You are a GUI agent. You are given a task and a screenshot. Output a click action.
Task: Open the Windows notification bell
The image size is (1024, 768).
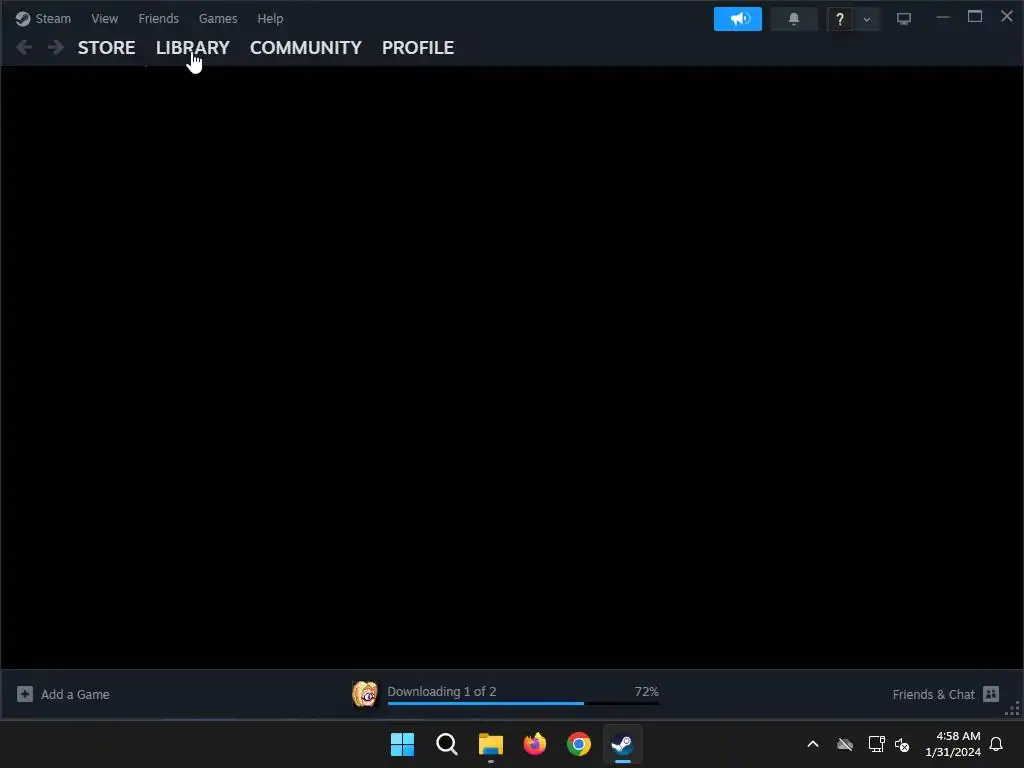point(996,744)
